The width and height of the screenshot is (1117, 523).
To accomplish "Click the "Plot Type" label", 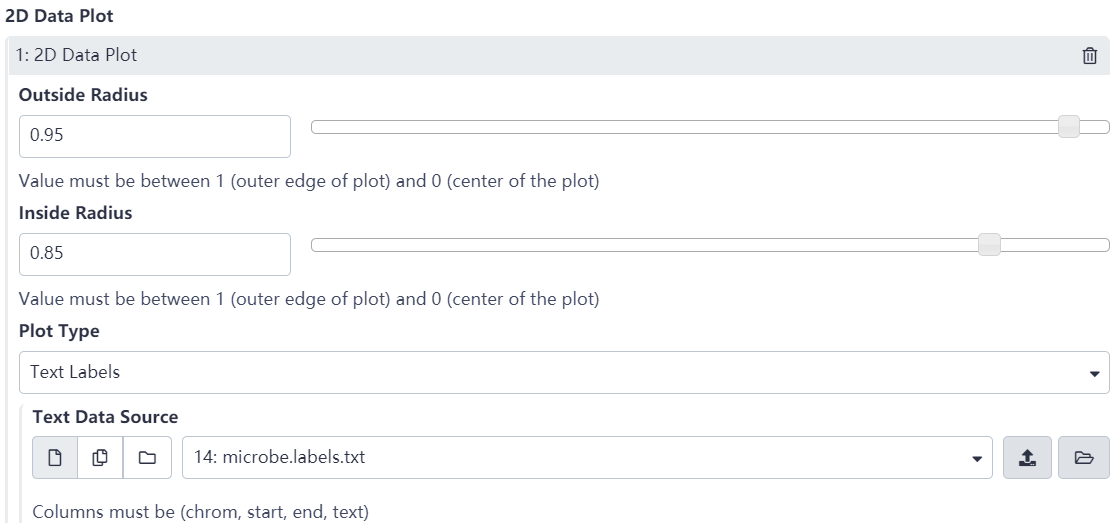I will point(59,331).
